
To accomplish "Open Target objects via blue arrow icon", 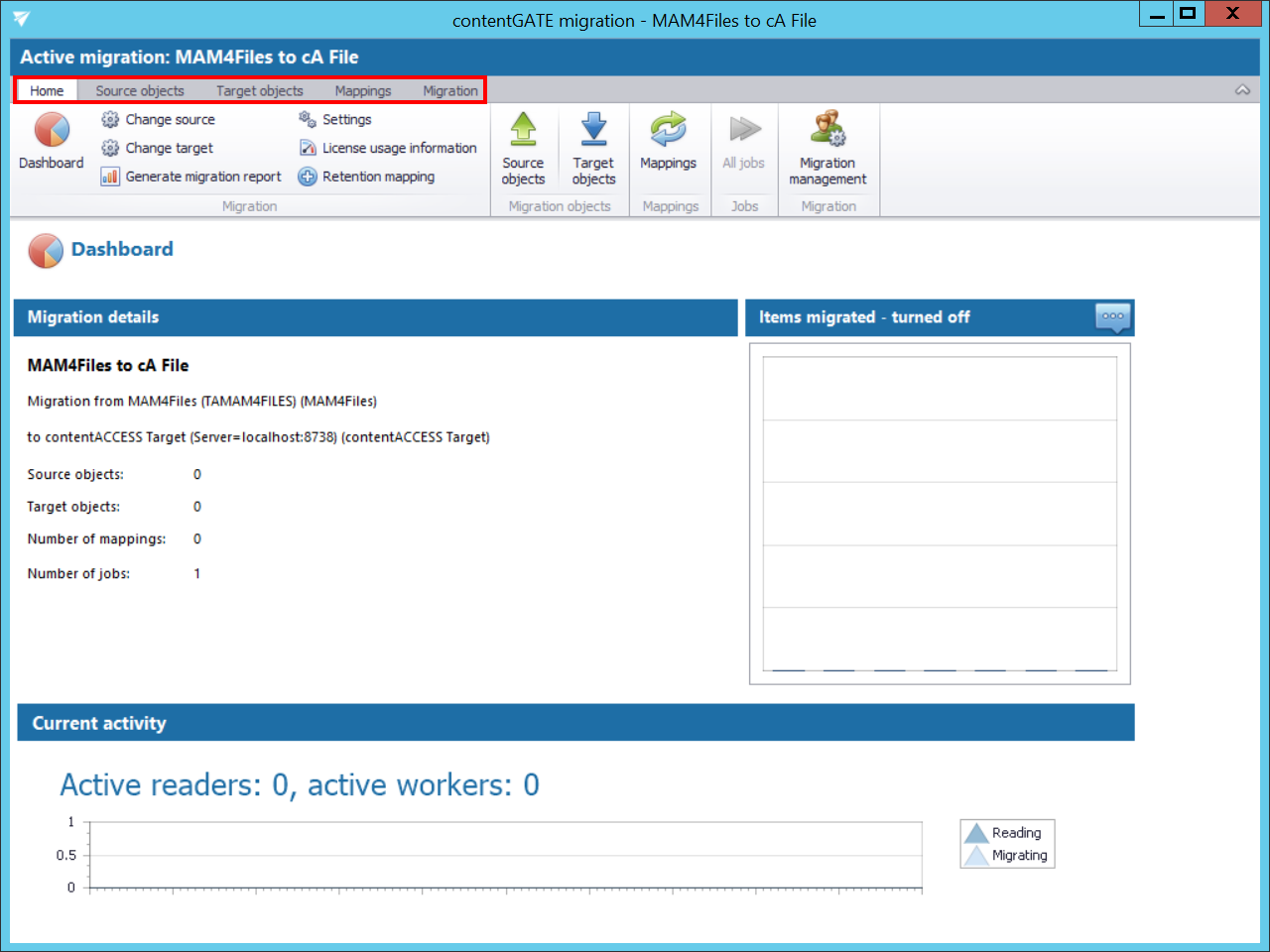I will pos(593,130).
